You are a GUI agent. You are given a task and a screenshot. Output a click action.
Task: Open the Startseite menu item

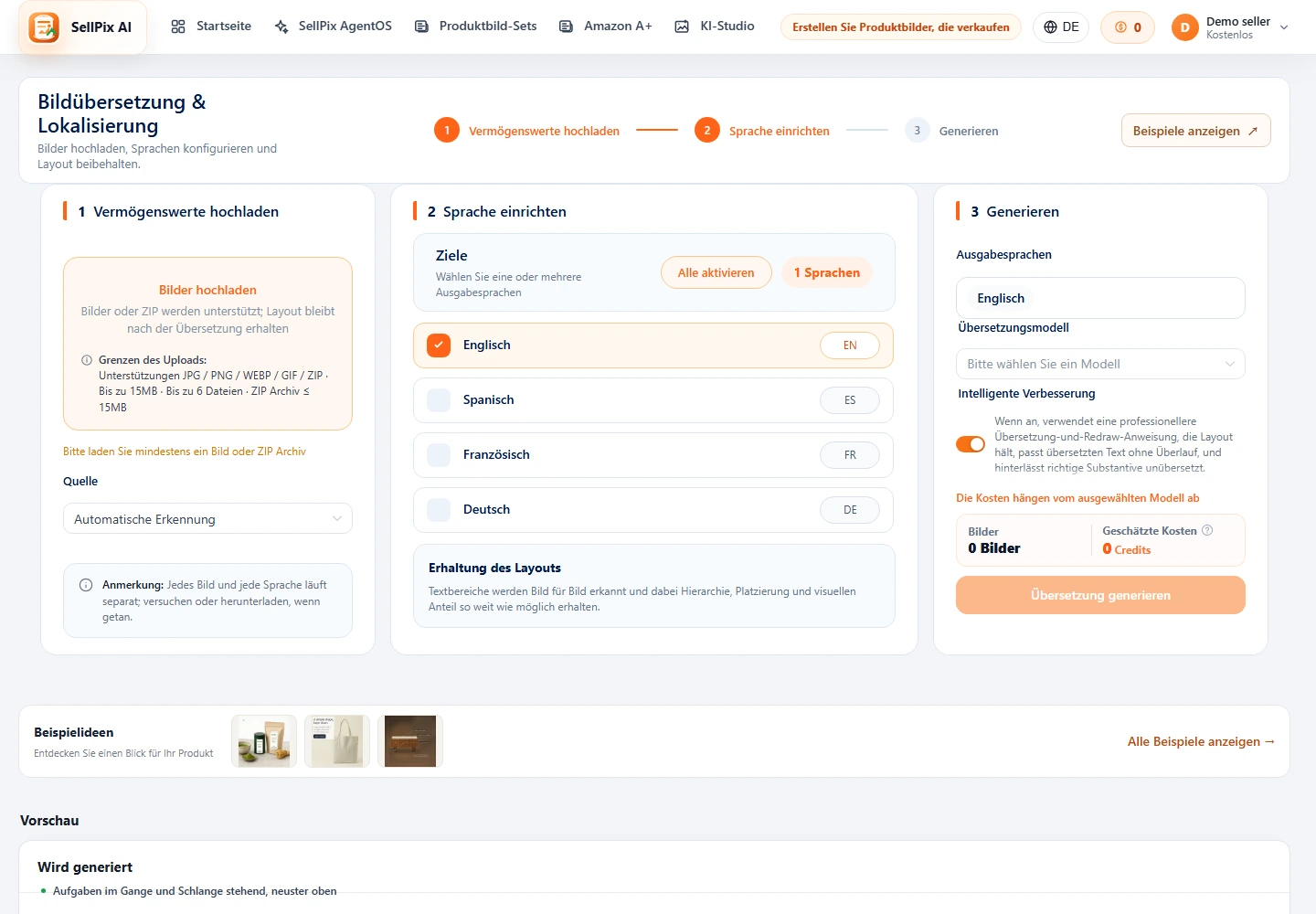[x=211, y=27]
